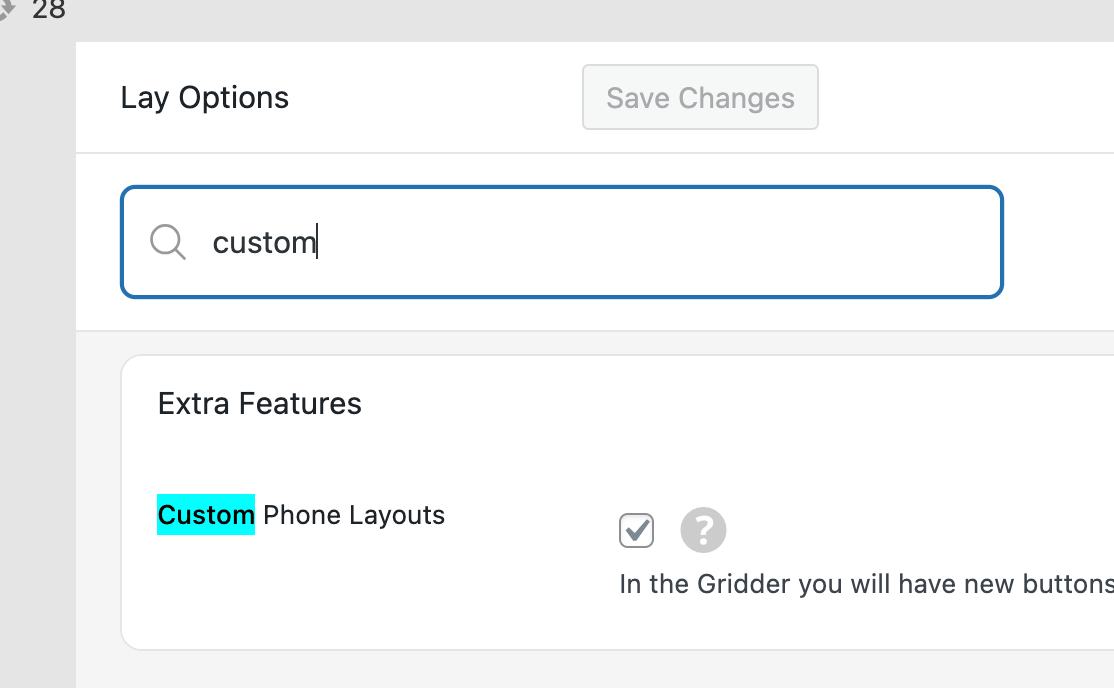This screenshot has width=1114, height=688.
Task: Click the magnifying glass search icon
Action: click(168, 242)
